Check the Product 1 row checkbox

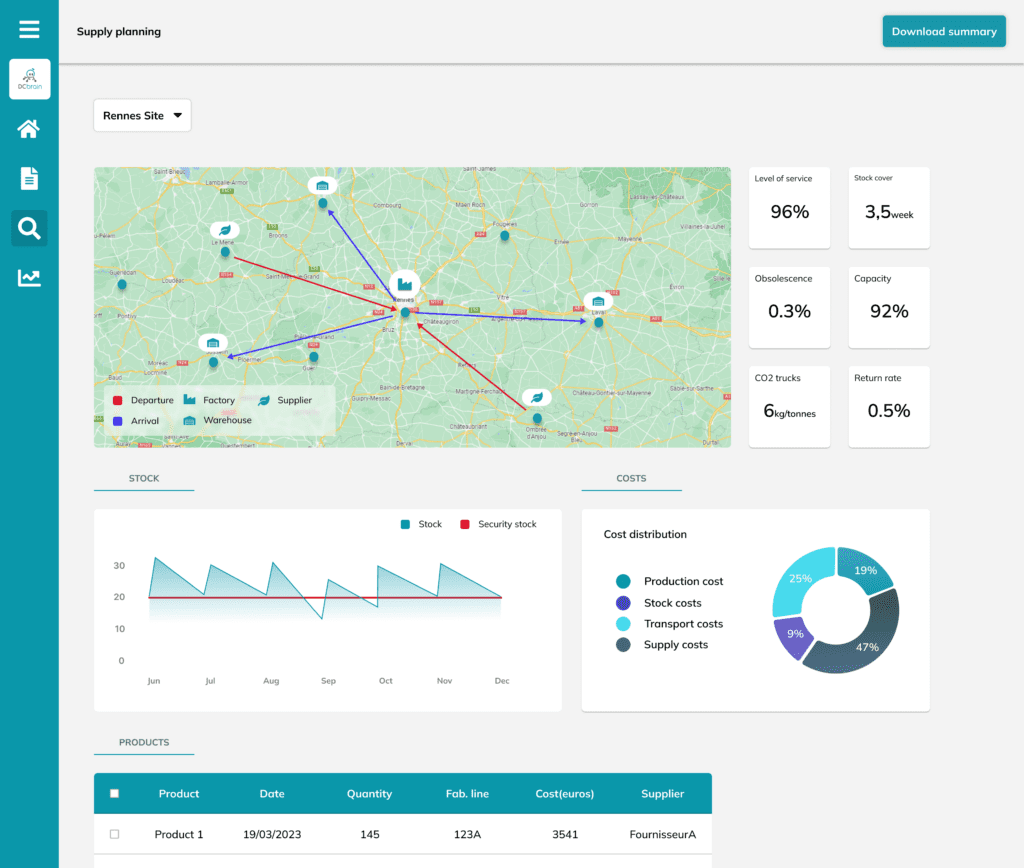[114, 834]
